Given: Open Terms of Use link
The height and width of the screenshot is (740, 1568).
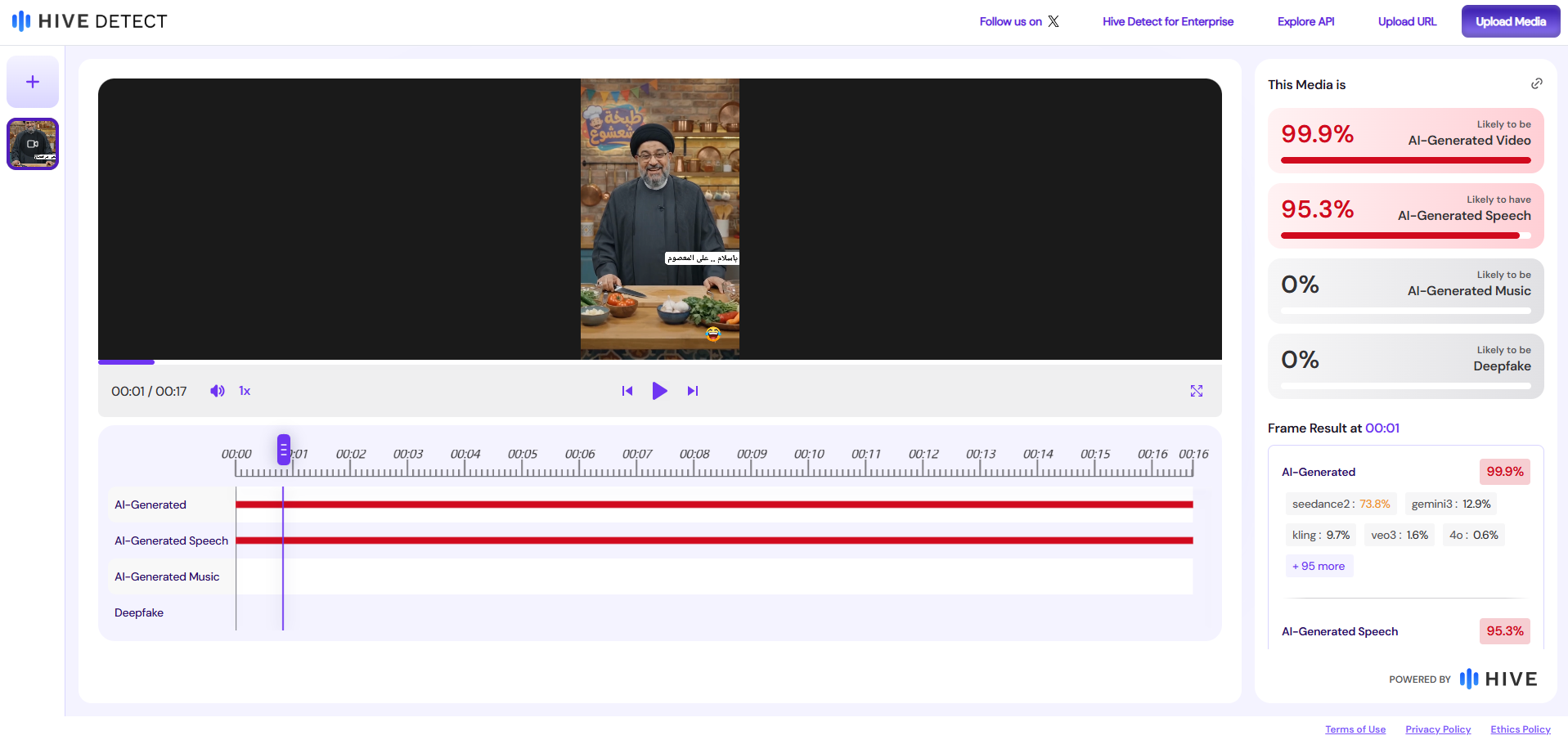Looking at the screenshot, I should [1355, 729].
